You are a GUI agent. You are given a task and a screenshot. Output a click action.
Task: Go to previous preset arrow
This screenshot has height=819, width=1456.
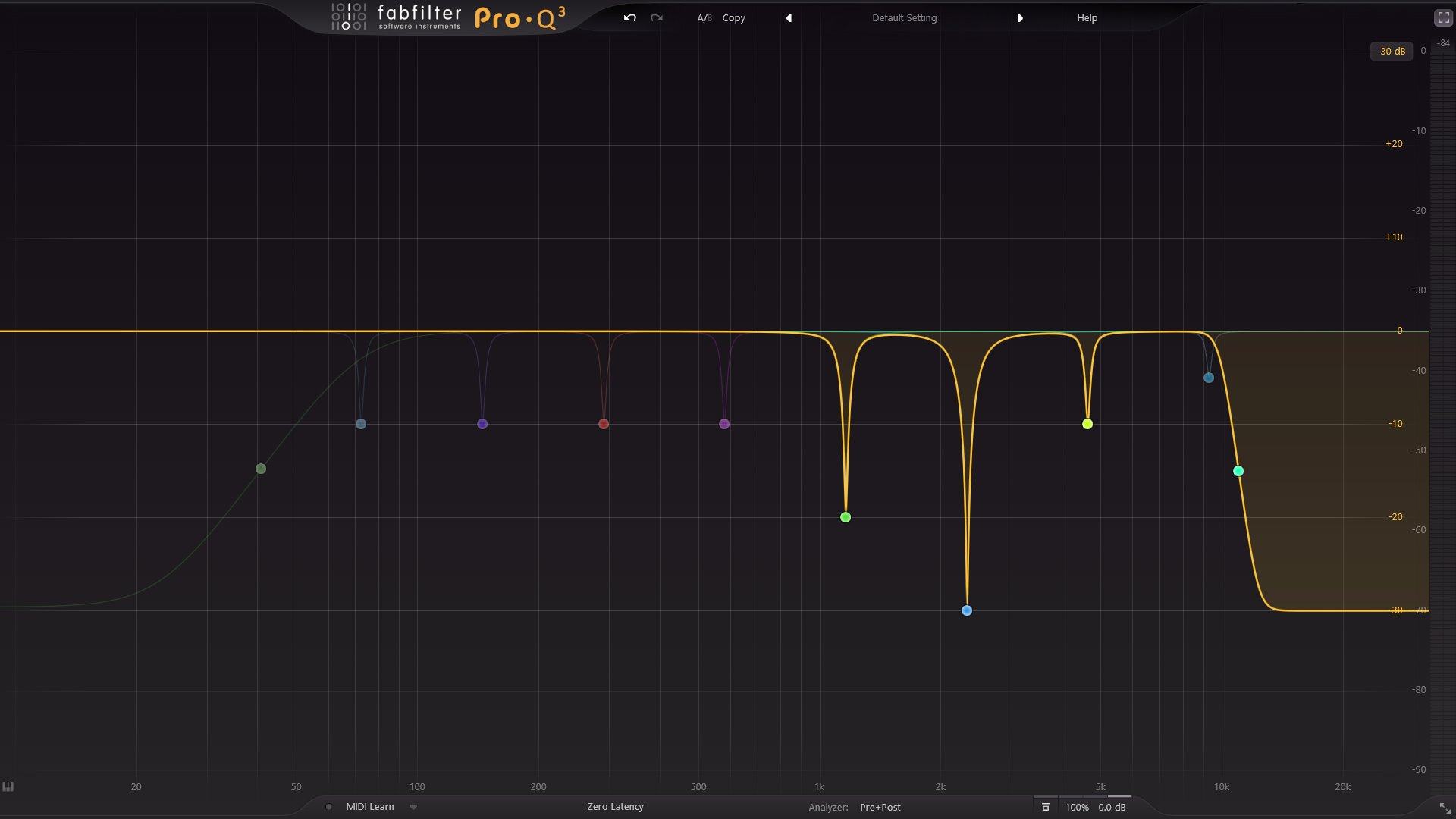tap(789, 18)
